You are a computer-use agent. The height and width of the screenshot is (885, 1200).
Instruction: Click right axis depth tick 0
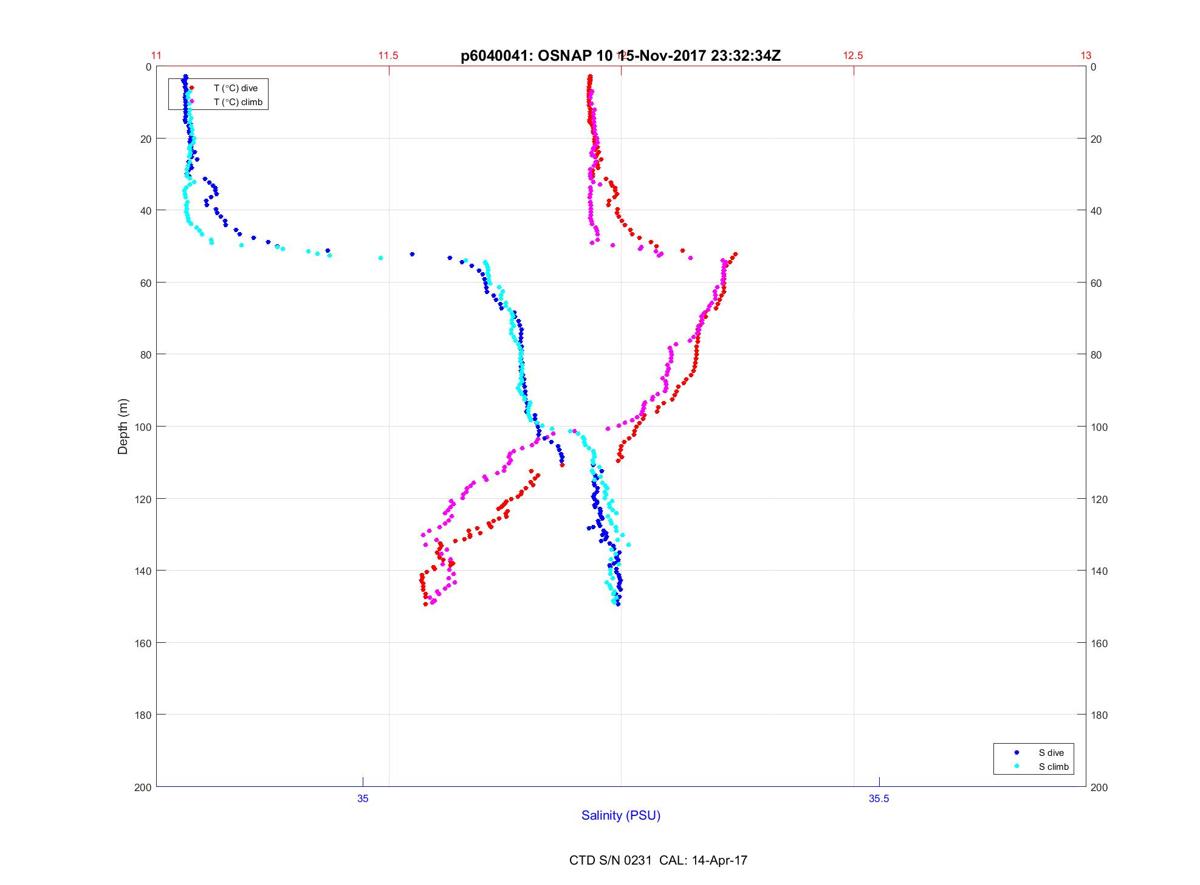(1095, 67)
